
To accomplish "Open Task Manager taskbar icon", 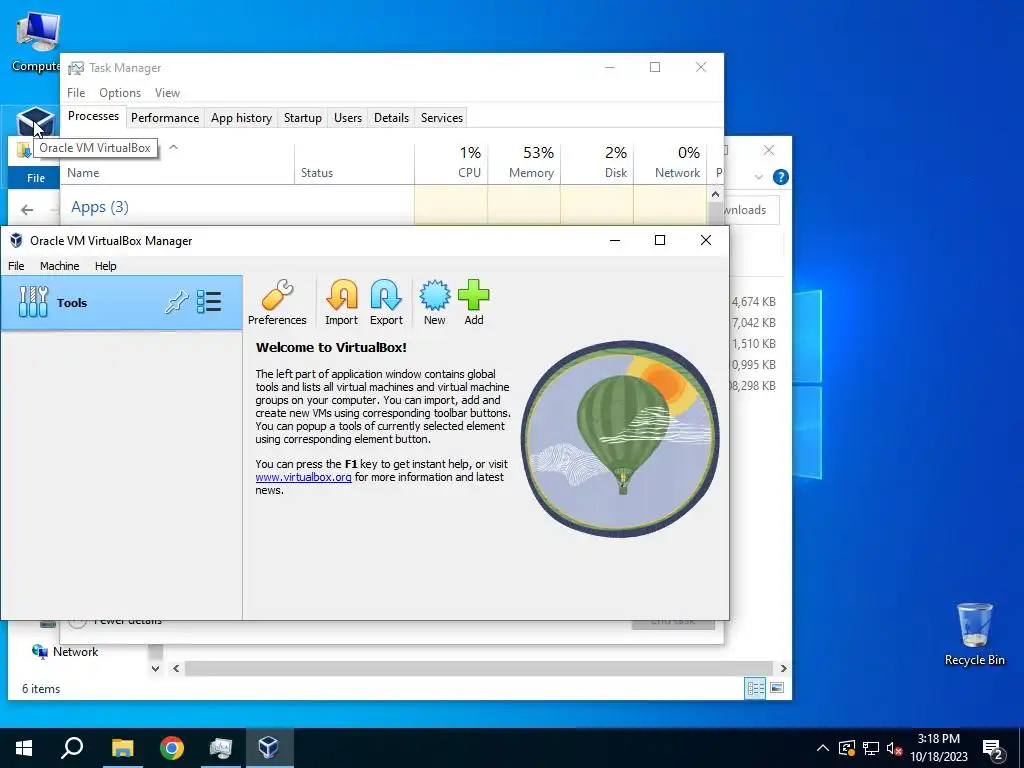I will [x=221, y=748].
